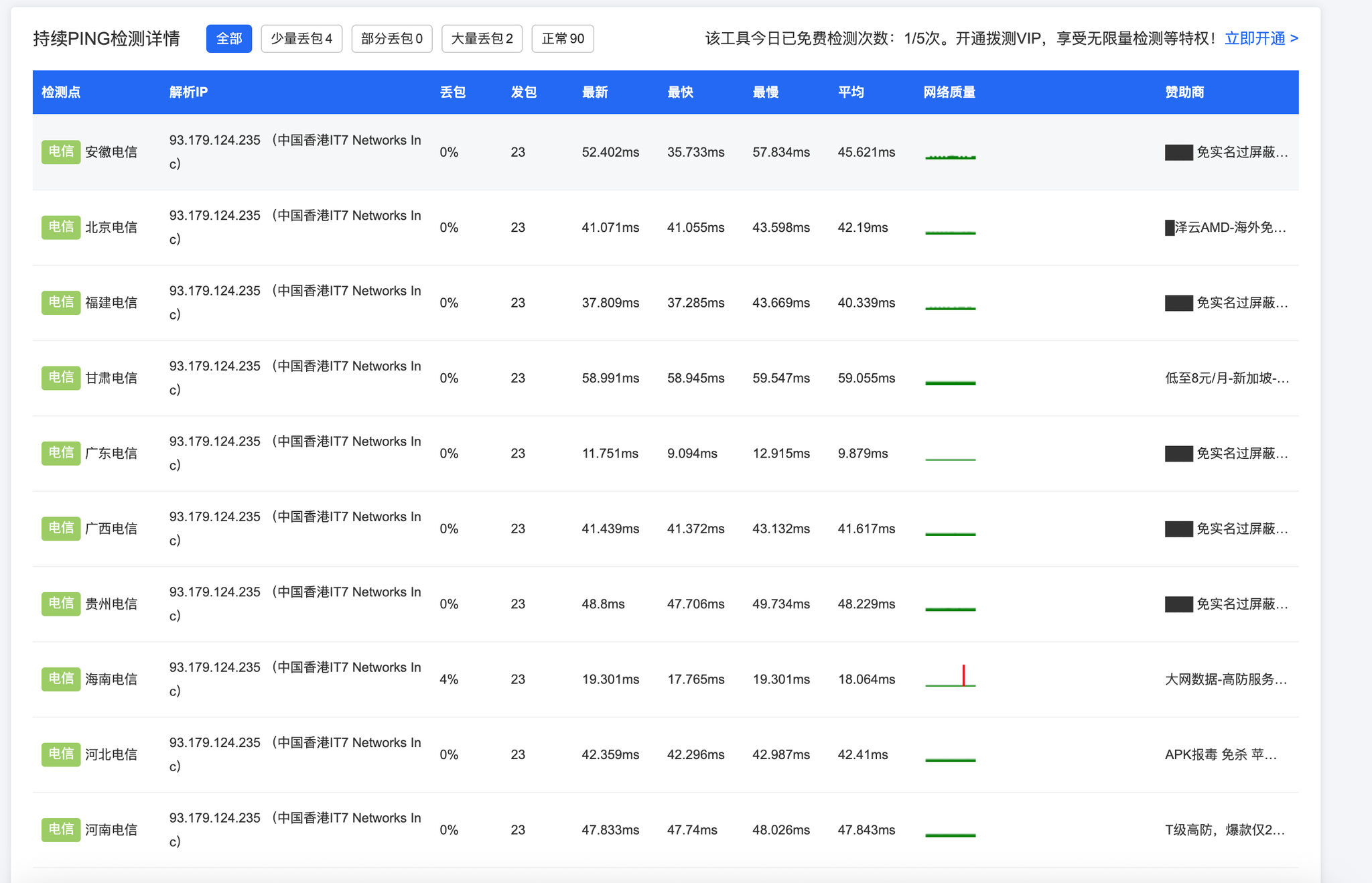Image resolution: width=1372 pixels, height=883 pixels.
Task: Click the 电信 badge for 北京电信
Action: pos(61,227)
